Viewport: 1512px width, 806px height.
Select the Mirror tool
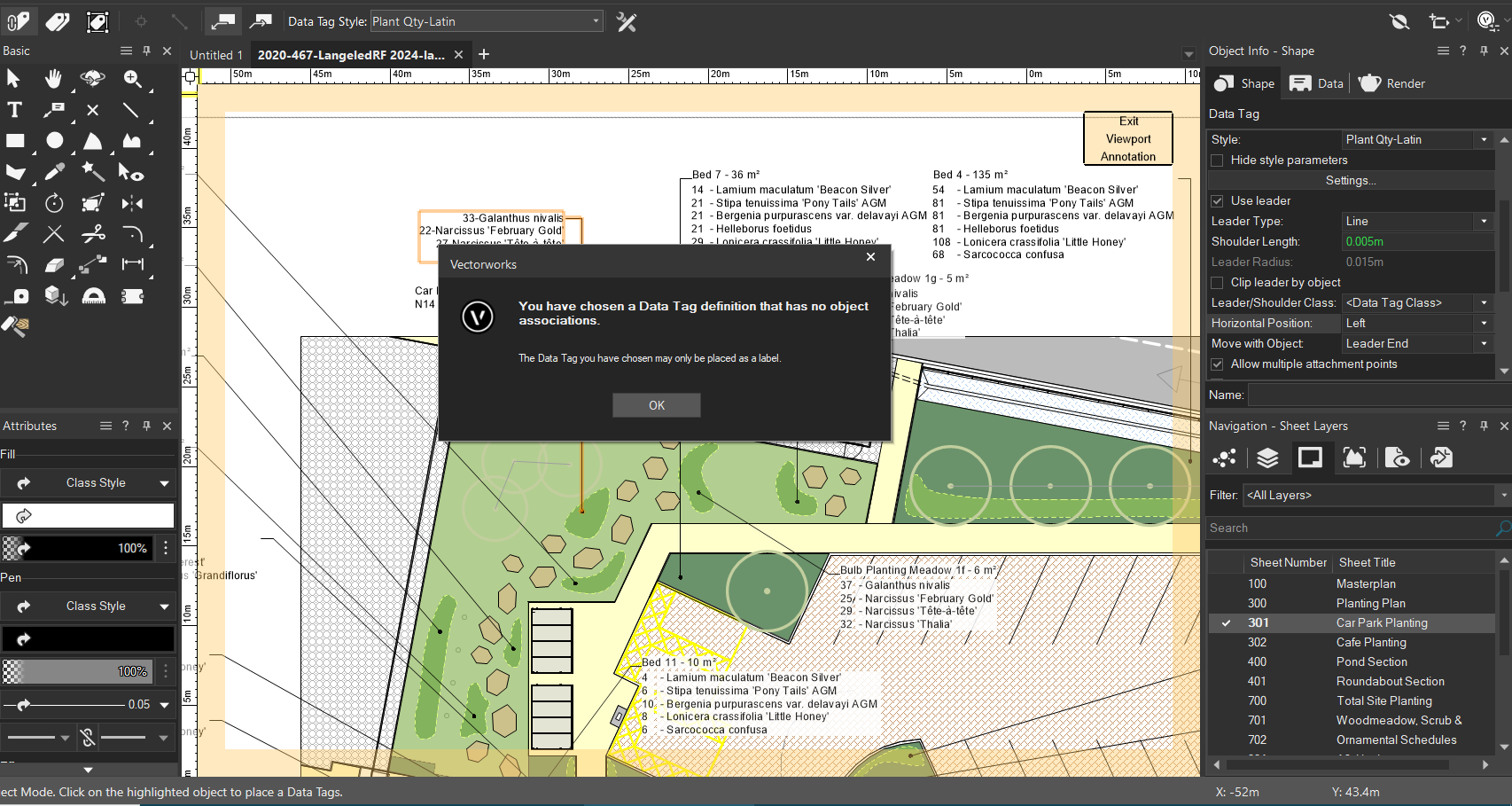click(x=132, y=204)
